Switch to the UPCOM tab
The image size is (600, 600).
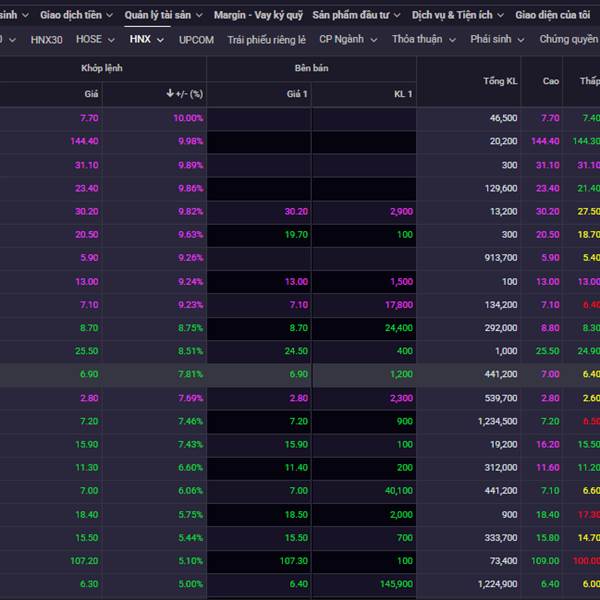coord(196,40)
